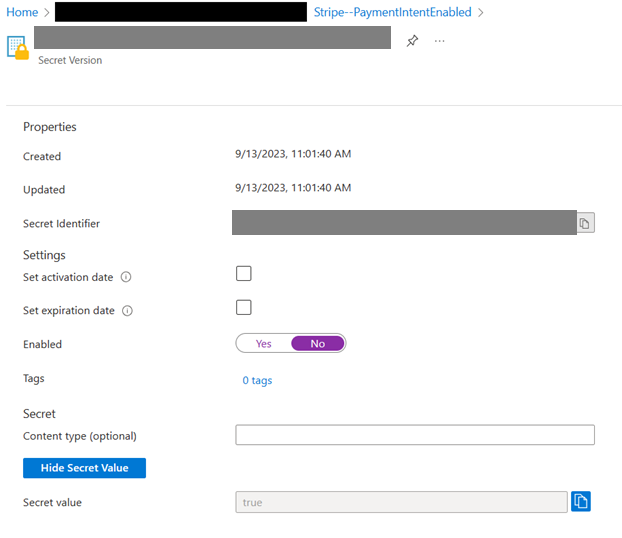Open the more options ellipsis menu

pyautogui.click(x=439, y=41)
